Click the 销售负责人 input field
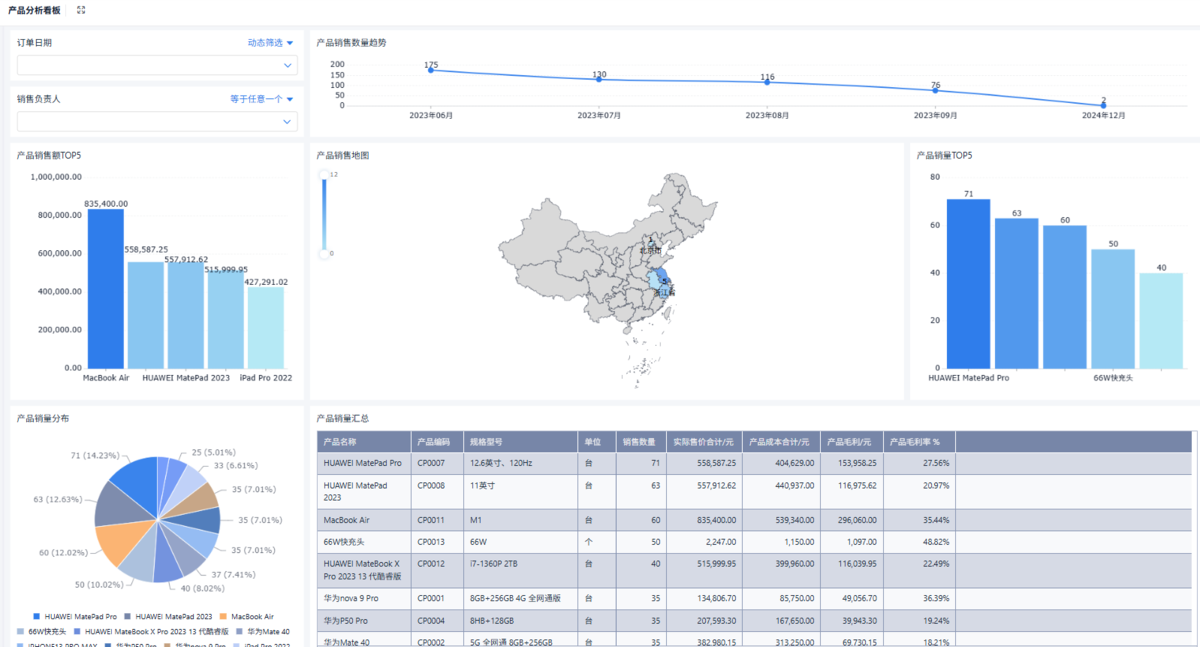1200x647 pixels. [x=157, y=121]
